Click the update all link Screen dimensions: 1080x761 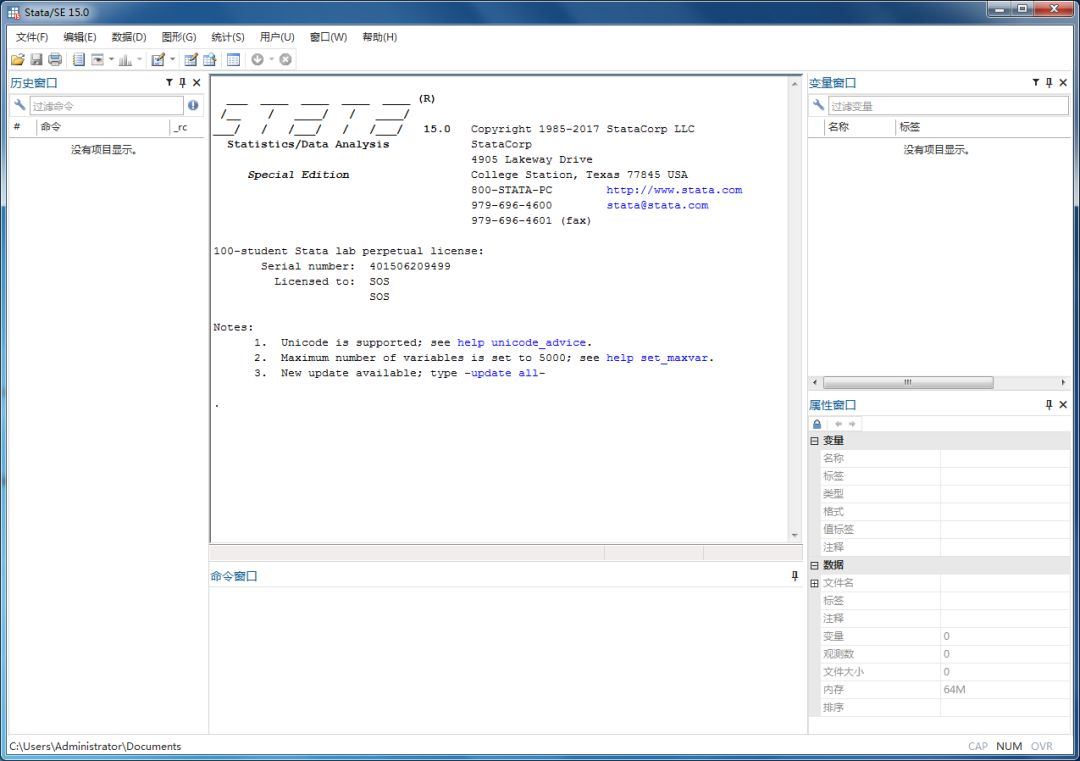click(x=504, y=373)
